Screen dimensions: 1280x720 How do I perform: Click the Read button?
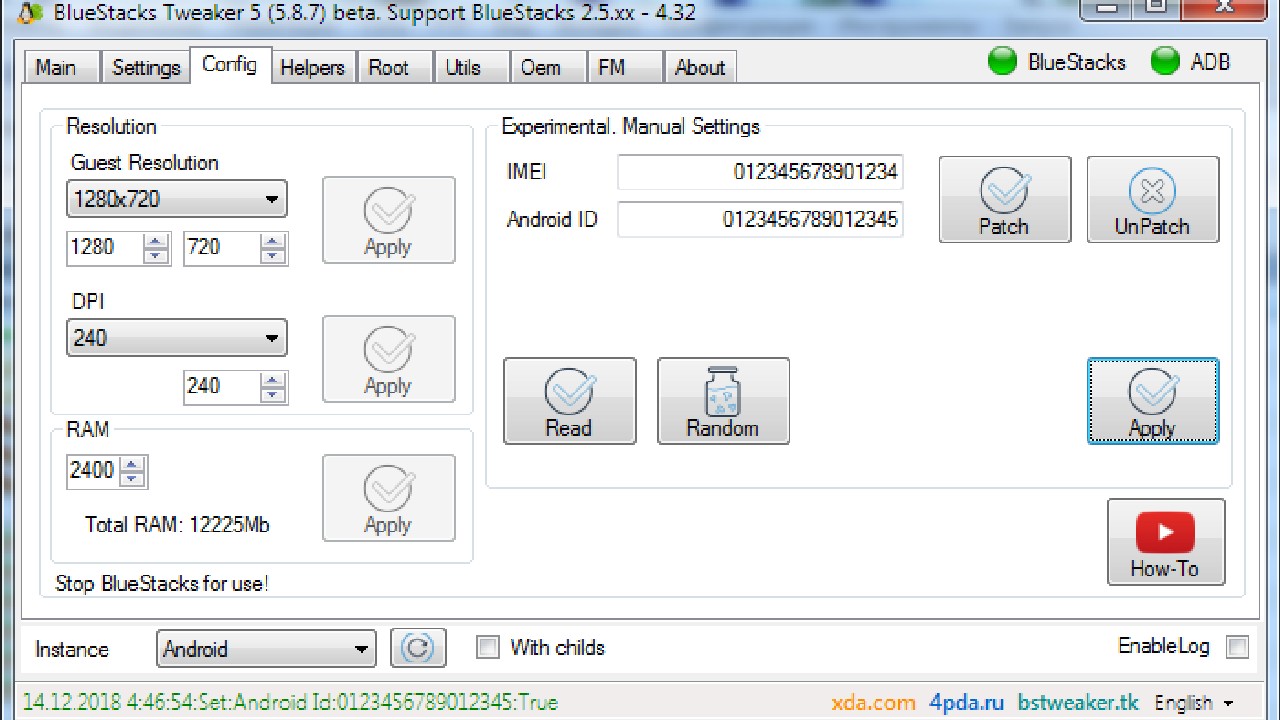(x=569, y=401)
